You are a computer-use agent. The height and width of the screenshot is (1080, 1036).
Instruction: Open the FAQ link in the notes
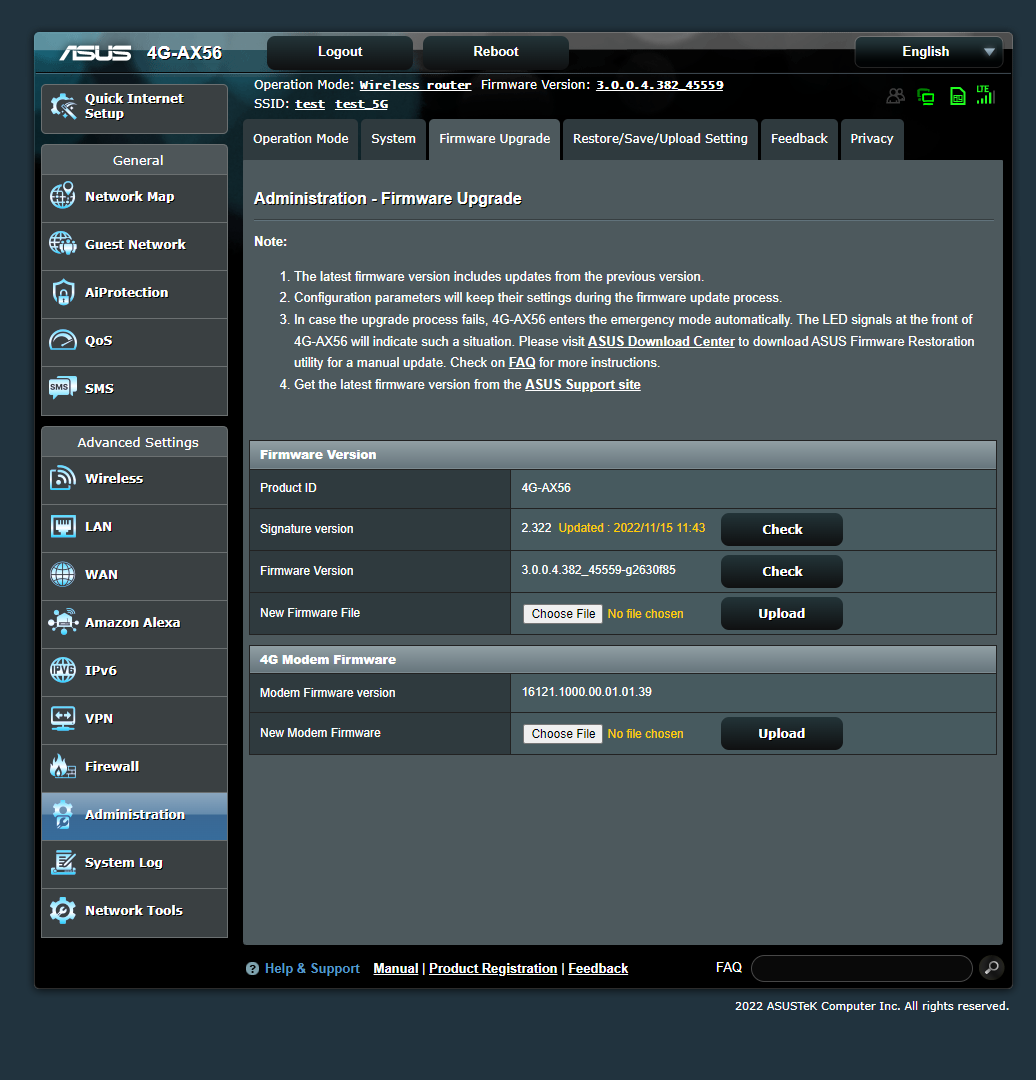point(521,362)
